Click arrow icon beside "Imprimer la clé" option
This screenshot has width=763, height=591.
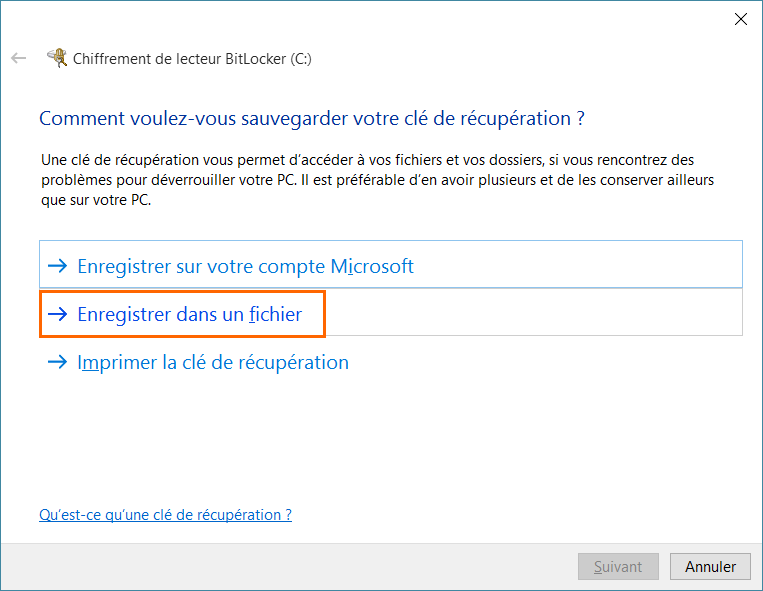(58, 362)
